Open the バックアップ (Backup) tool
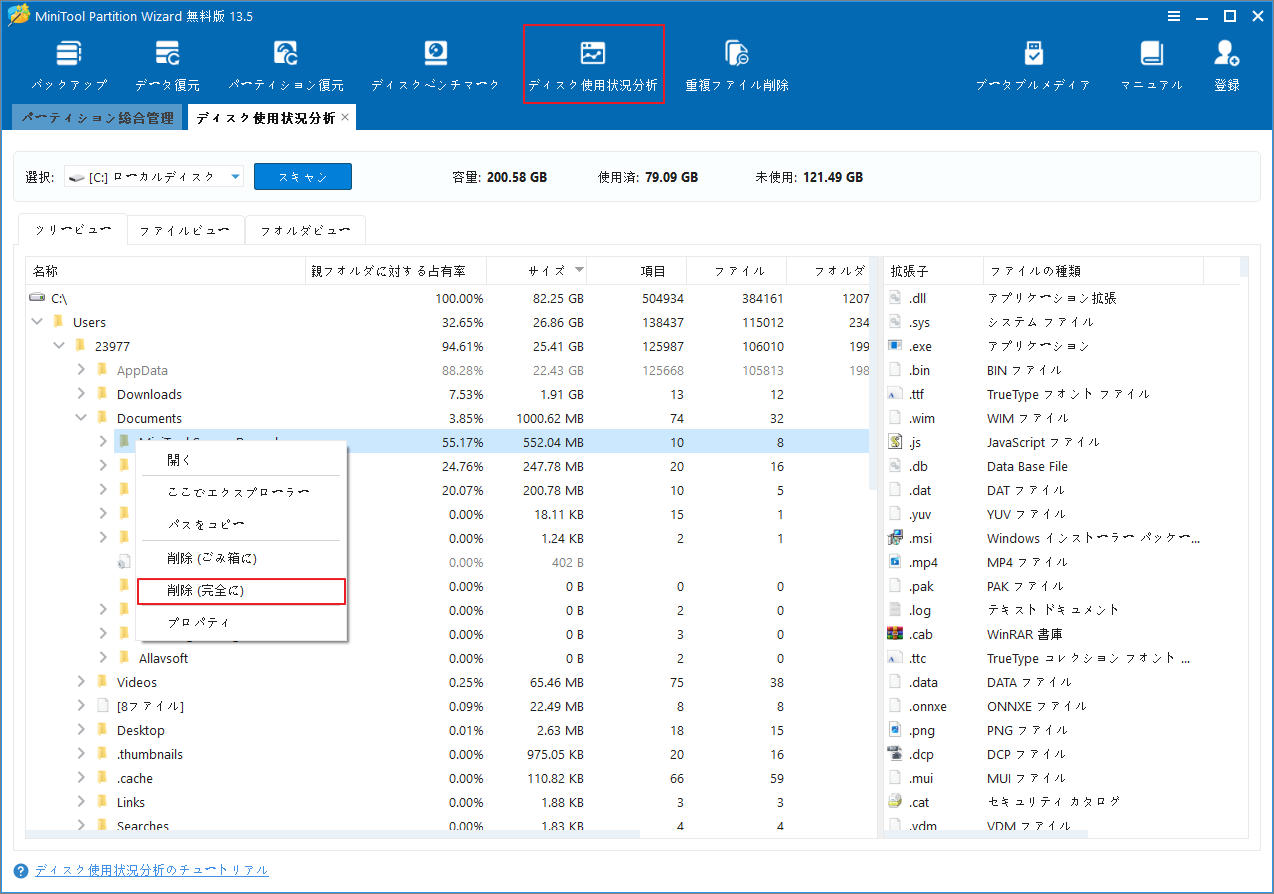This screenshot has height=894, width=1274. click(x=68, y=60)
